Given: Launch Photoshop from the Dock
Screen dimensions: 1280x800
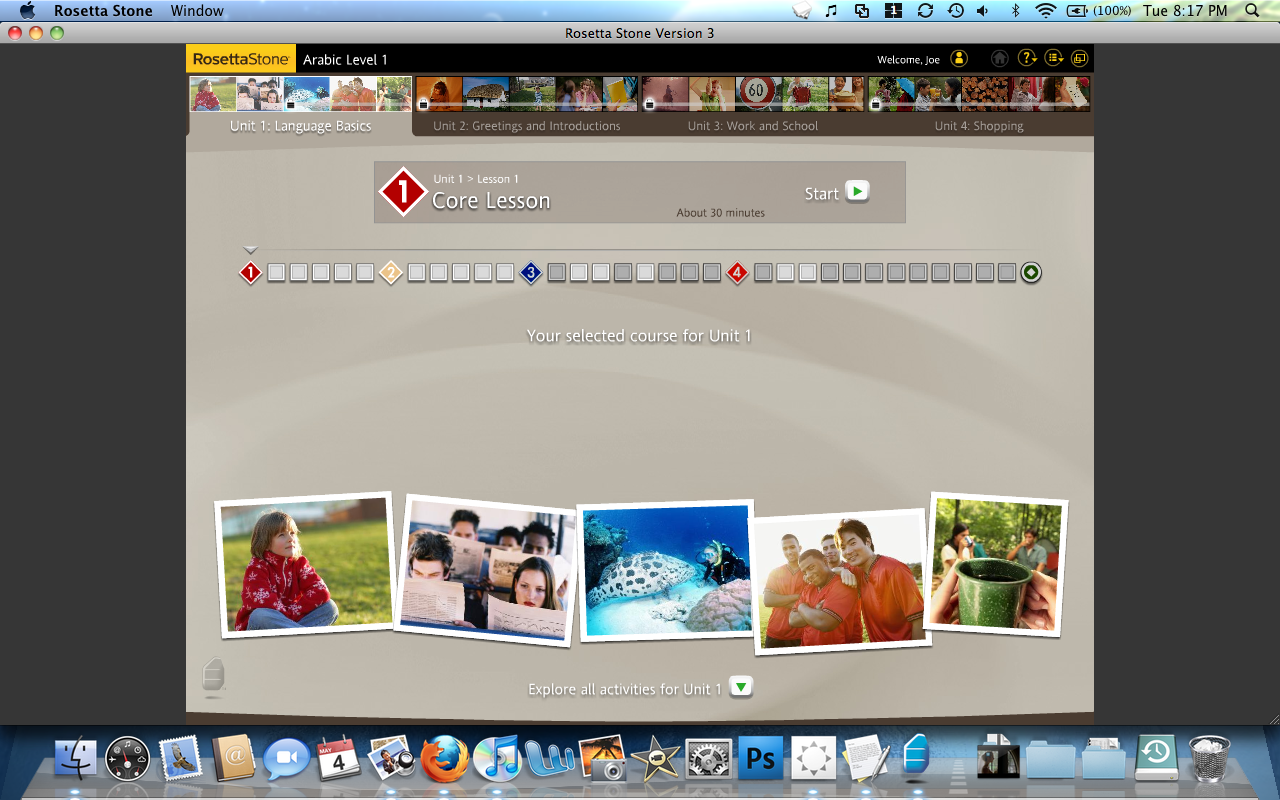Looking at the screenshot, I should coord(761,759).
